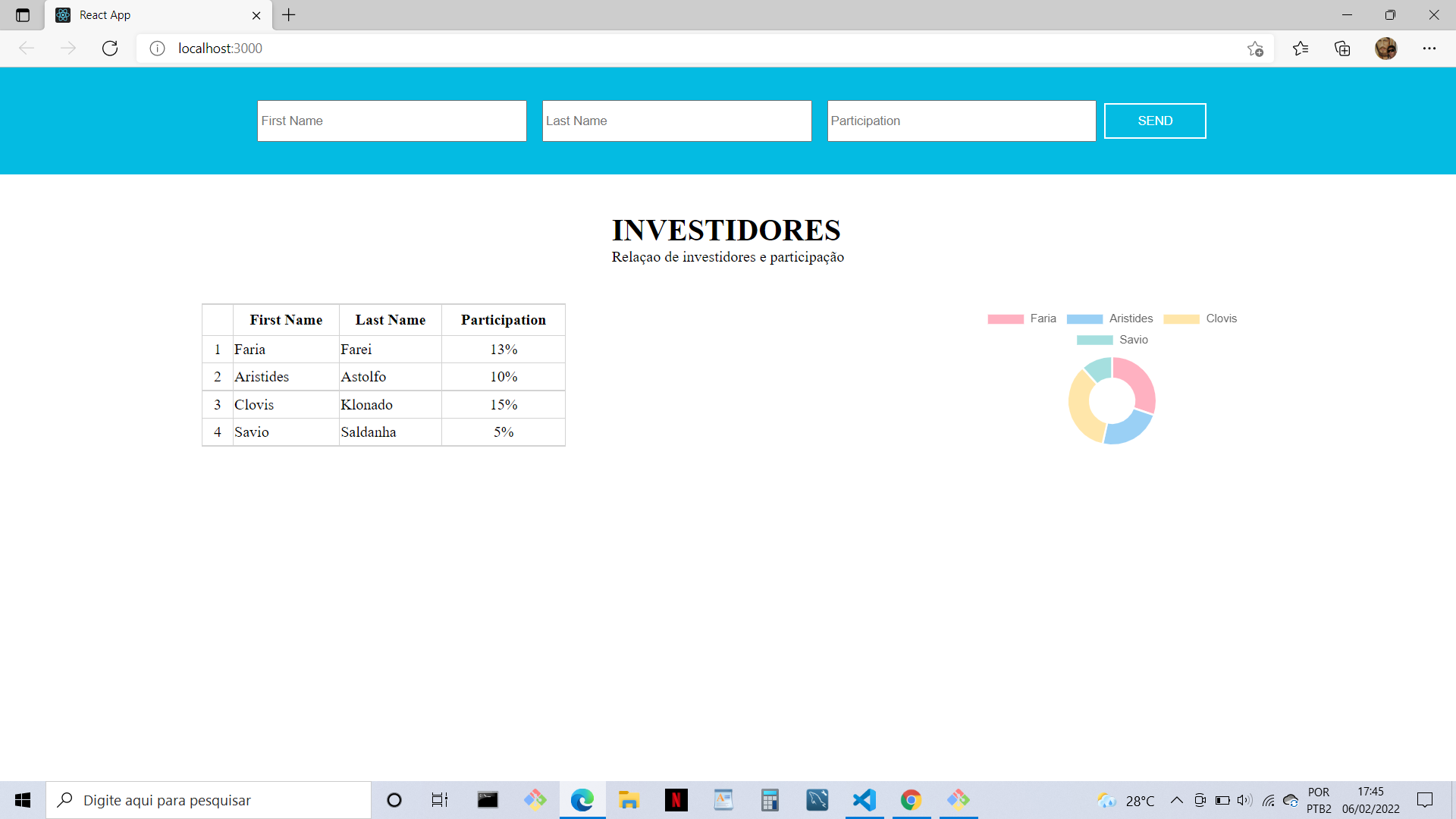Click Clovis yellow legend swatch
Screen dimensions: 1456x819
click(1181, 319)
